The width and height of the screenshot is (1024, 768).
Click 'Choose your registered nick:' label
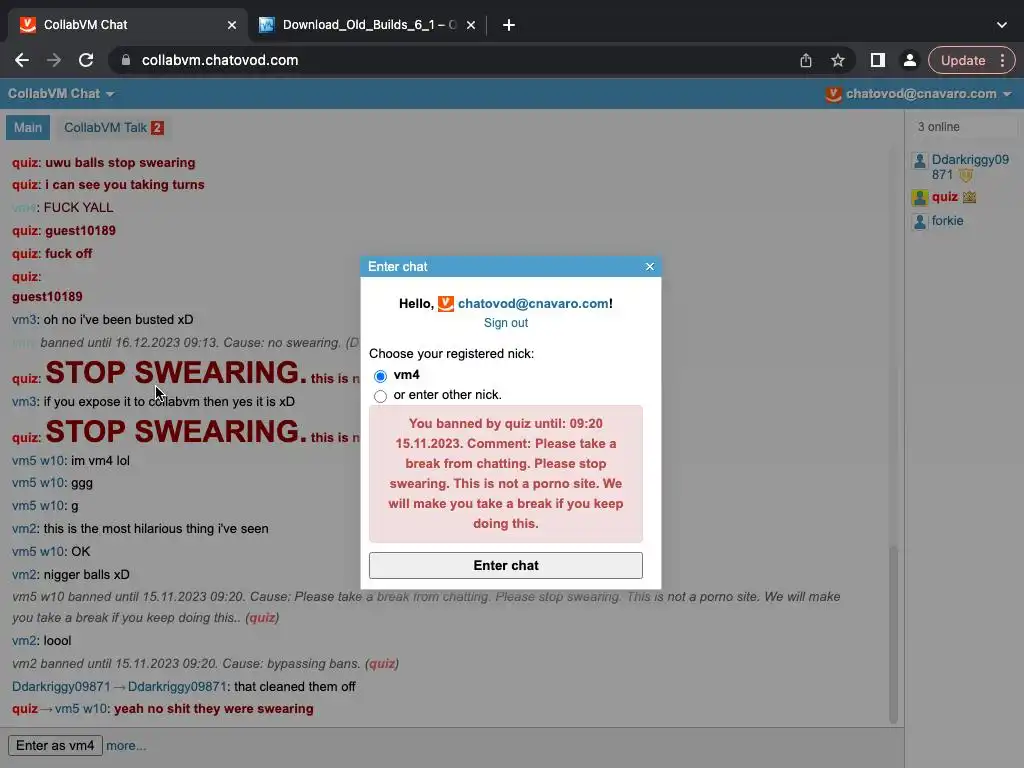[x=451, y=354]
